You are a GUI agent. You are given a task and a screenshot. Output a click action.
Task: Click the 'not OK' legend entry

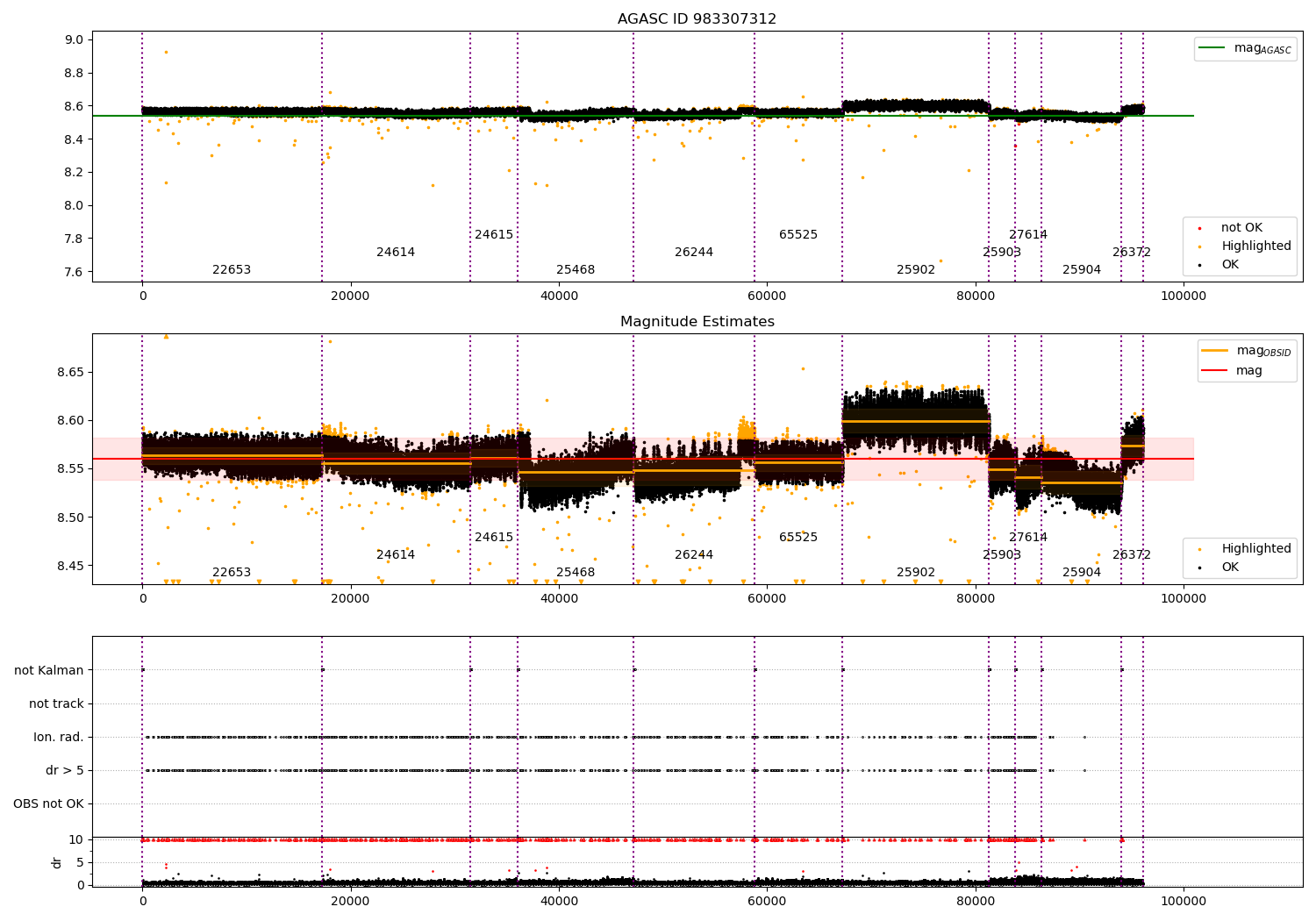coord(1241,228)
